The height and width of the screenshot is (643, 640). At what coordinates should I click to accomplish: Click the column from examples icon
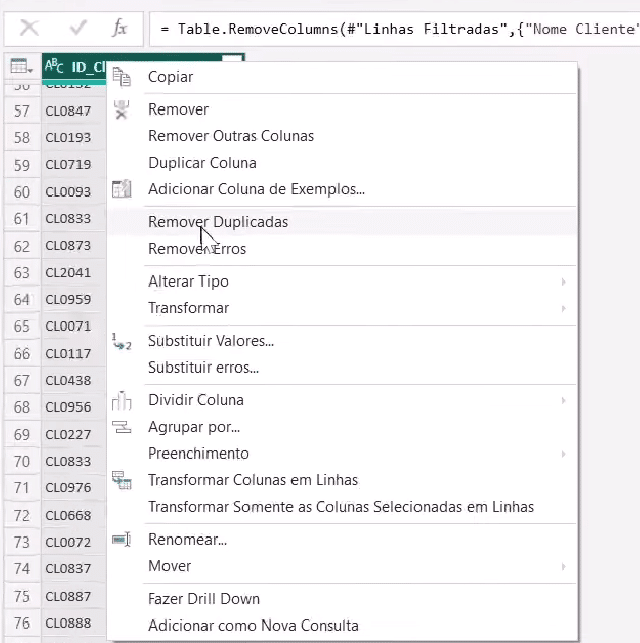click(x=122, y=189)
